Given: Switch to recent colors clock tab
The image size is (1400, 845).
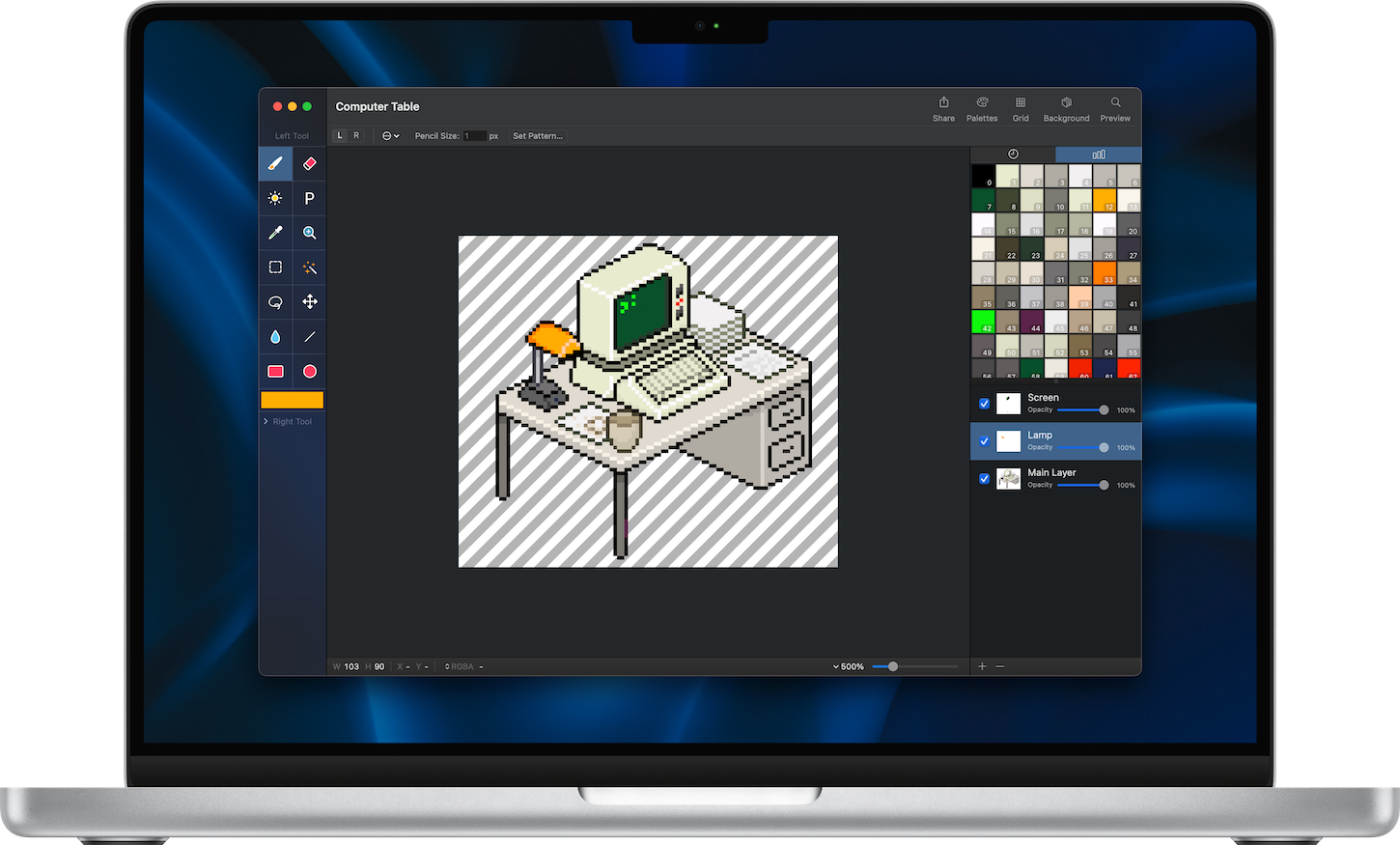Looking at the screenshot, I should tap(1013, 155).
